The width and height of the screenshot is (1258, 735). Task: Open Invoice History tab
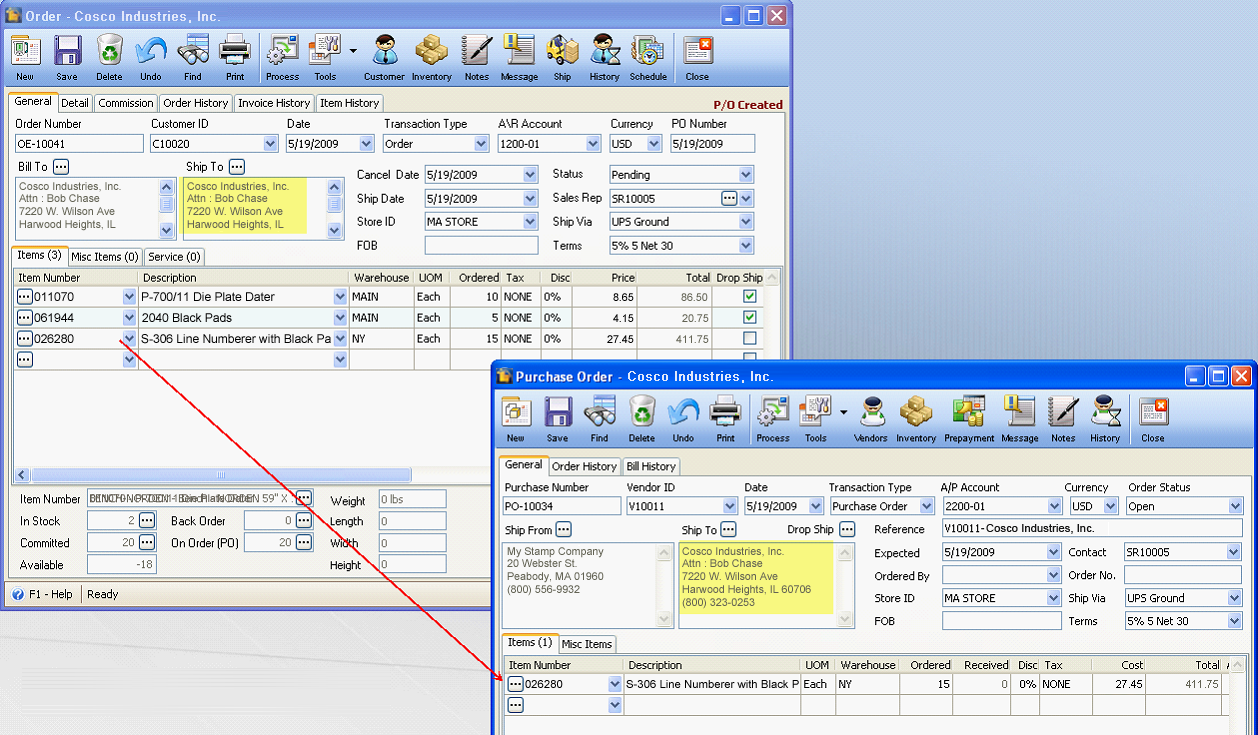pyautogui.click(x=274, y=103)
